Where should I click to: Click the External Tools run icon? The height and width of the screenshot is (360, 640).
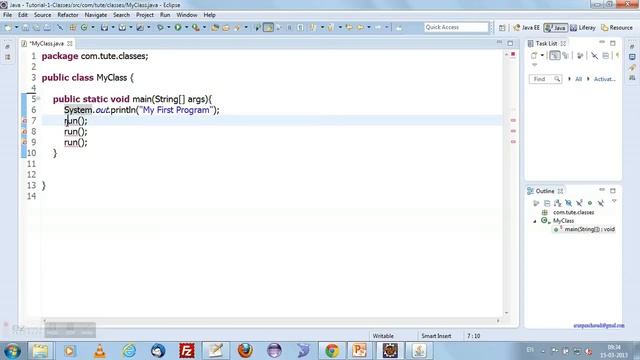click(x=196, y=27)
